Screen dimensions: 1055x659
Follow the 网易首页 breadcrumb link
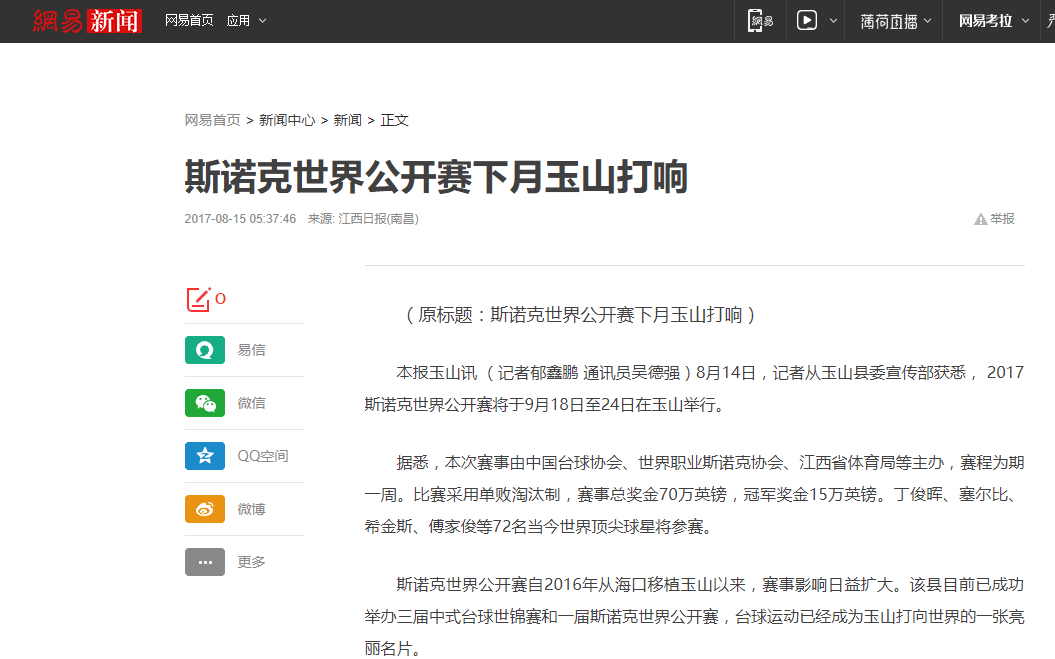[213, 120]
